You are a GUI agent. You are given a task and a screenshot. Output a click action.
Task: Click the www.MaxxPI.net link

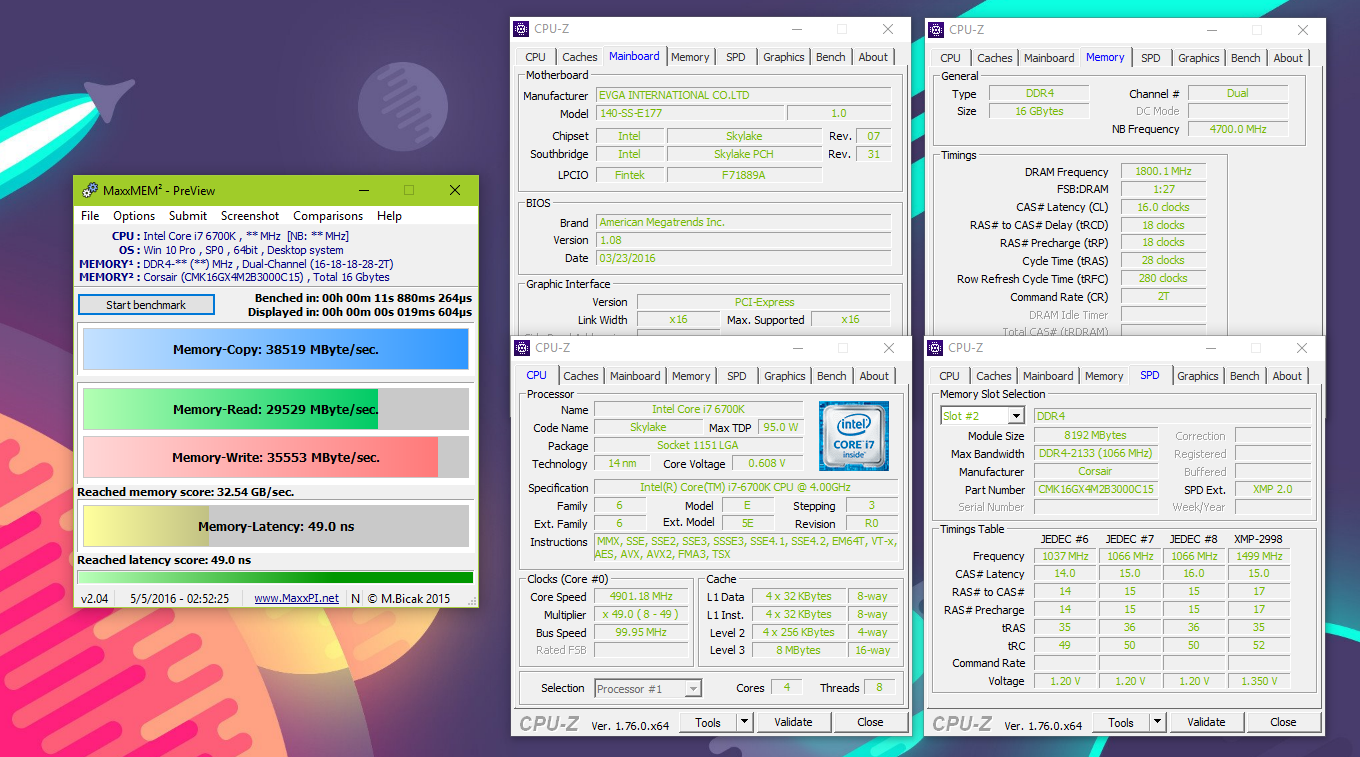296,598
